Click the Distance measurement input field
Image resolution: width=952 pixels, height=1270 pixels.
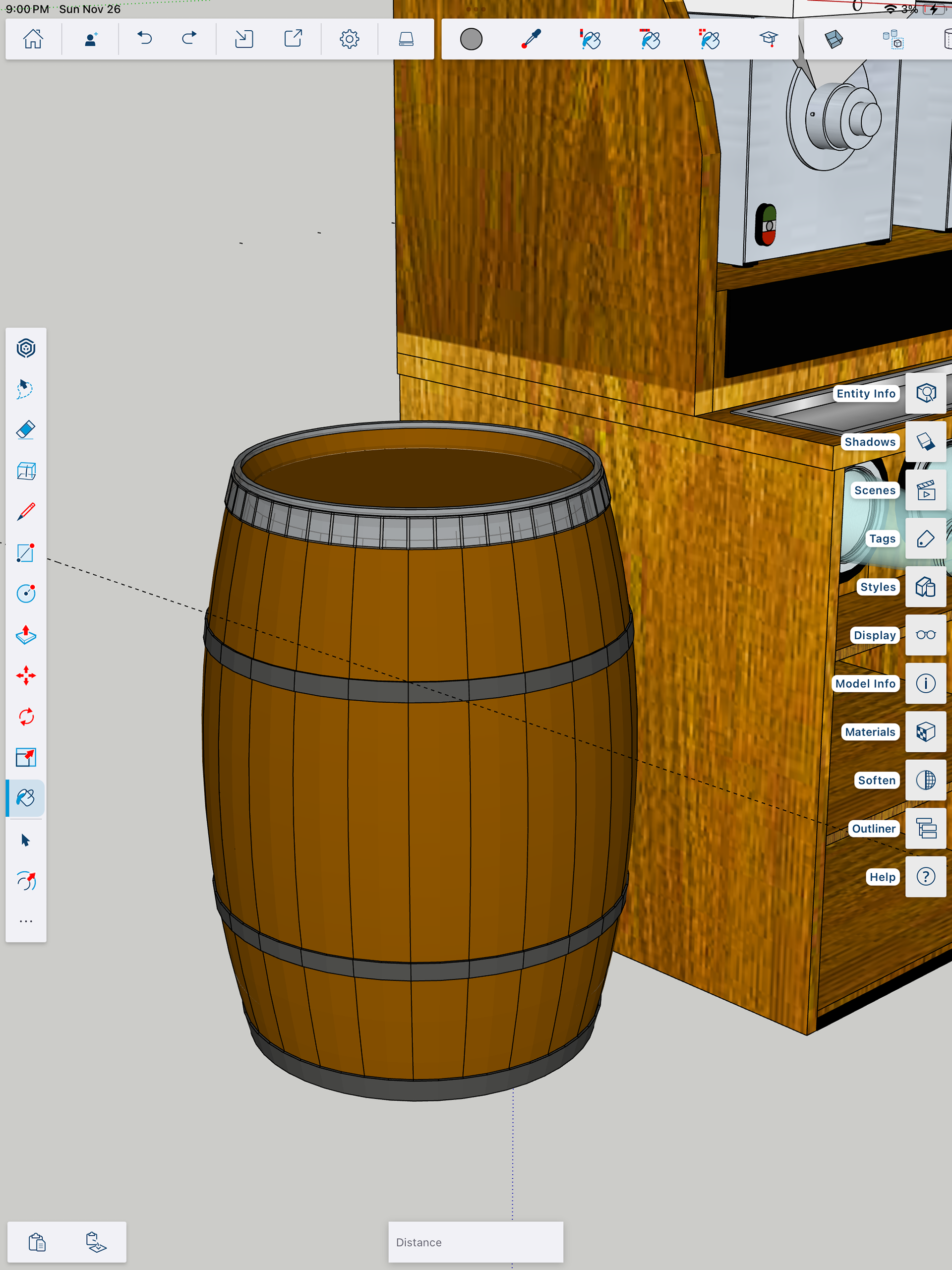476,1242
